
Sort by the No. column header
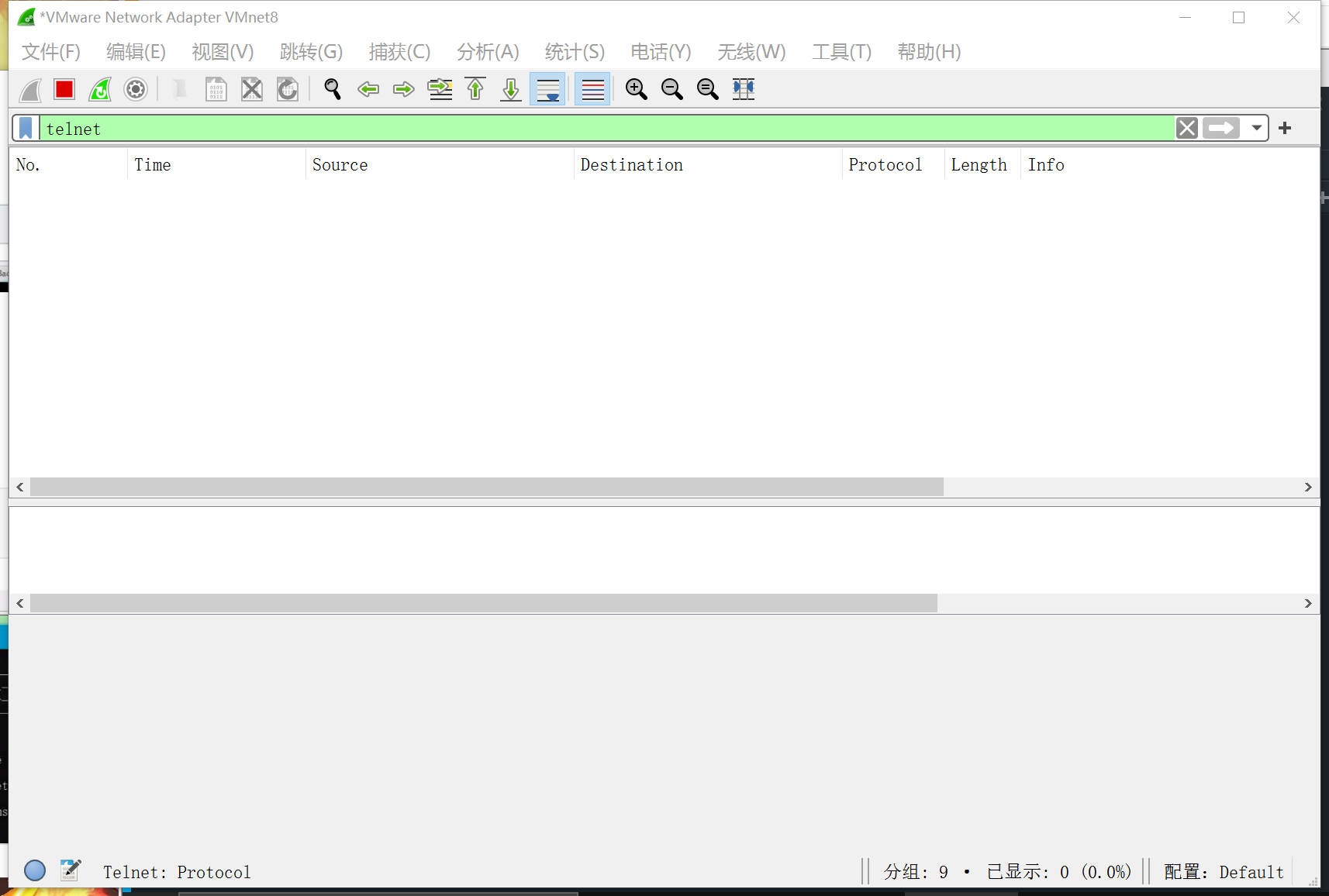click(x=68, y=164)
